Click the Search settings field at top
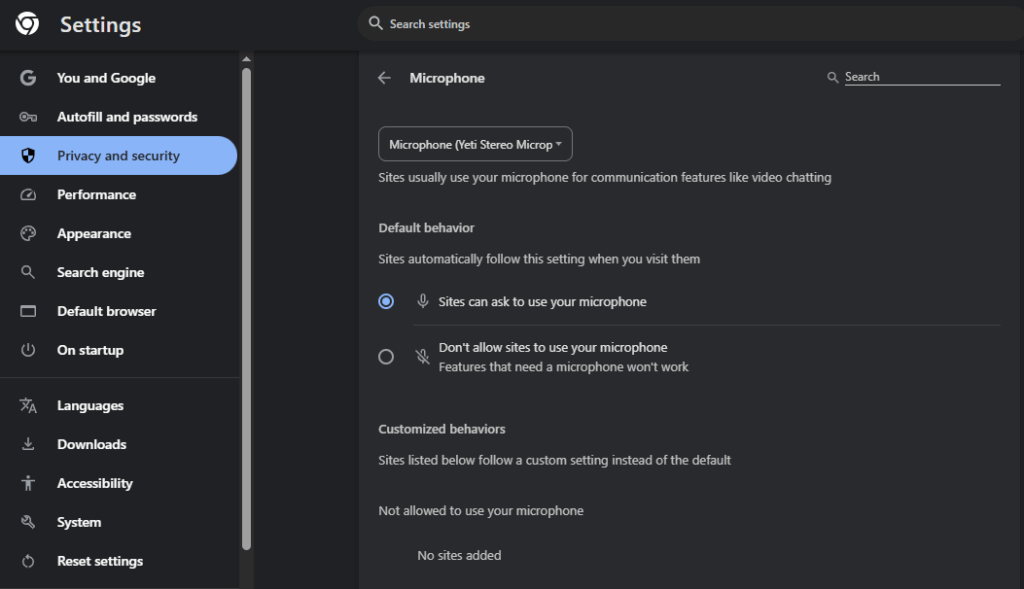This screenshot has height=589, width=1024. coord(690,24)
